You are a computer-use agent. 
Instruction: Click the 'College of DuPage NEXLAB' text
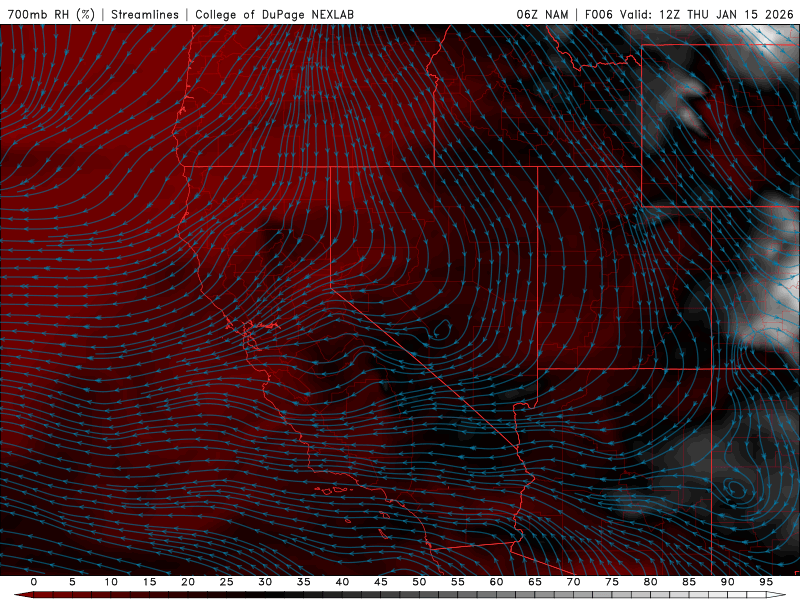pos(274,14)
